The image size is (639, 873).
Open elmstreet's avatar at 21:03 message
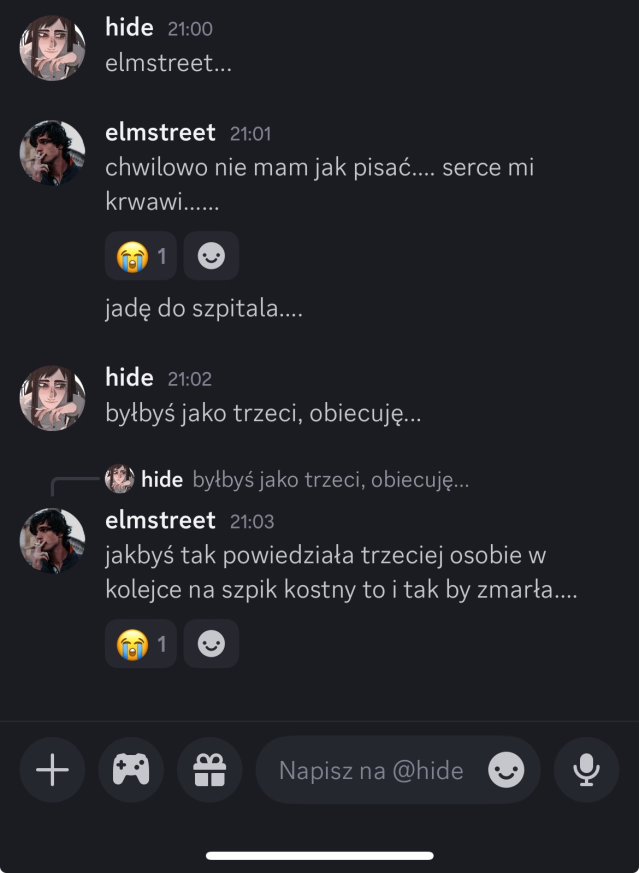pos(52,541)
